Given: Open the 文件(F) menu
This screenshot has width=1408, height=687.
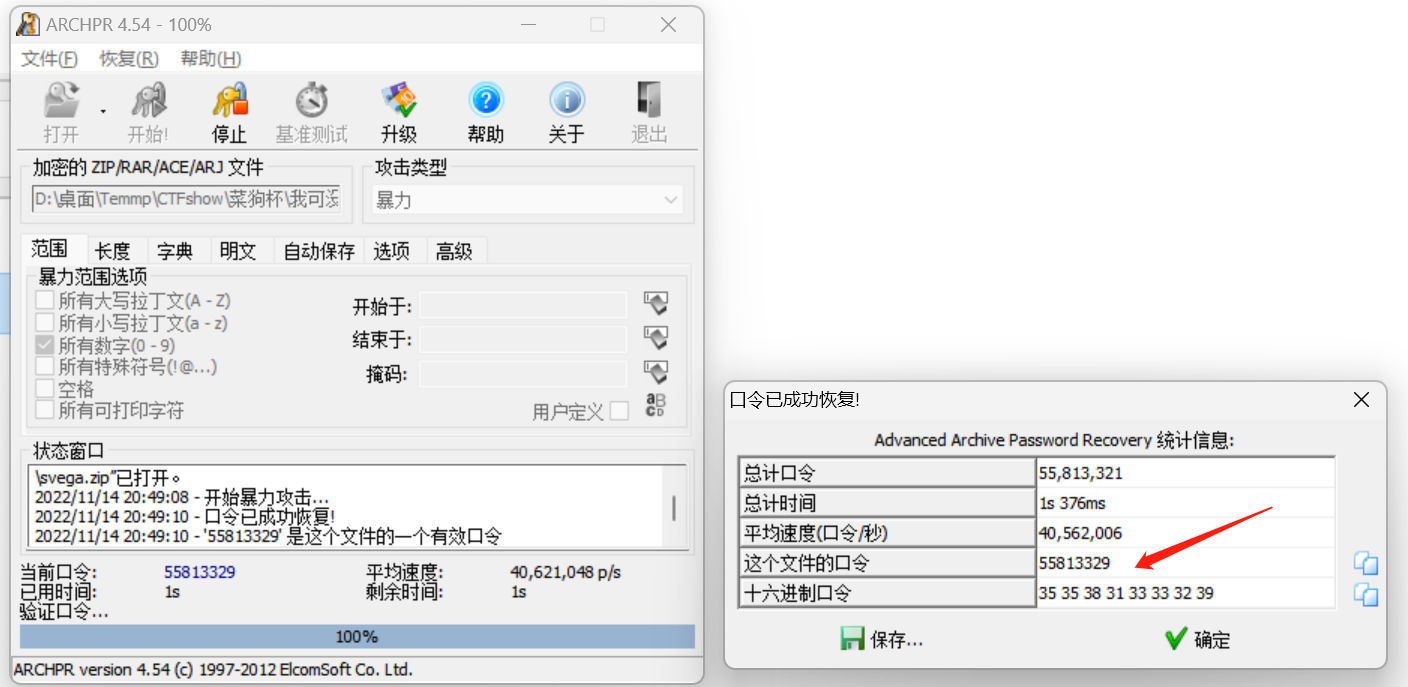Looking at the screenshot, I should point(49,58).
